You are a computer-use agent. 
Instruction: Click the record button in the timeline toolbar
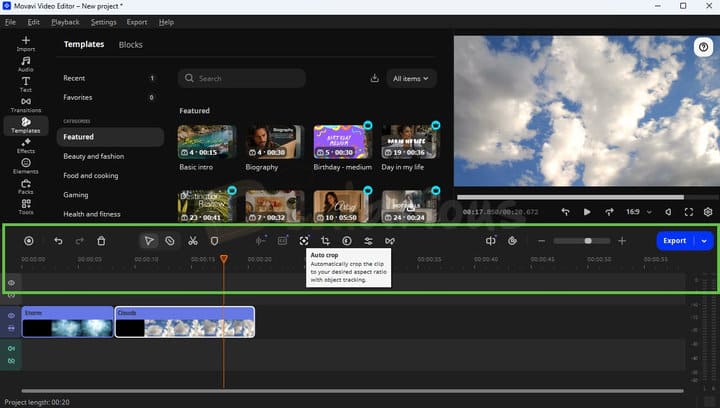[28, 241]
